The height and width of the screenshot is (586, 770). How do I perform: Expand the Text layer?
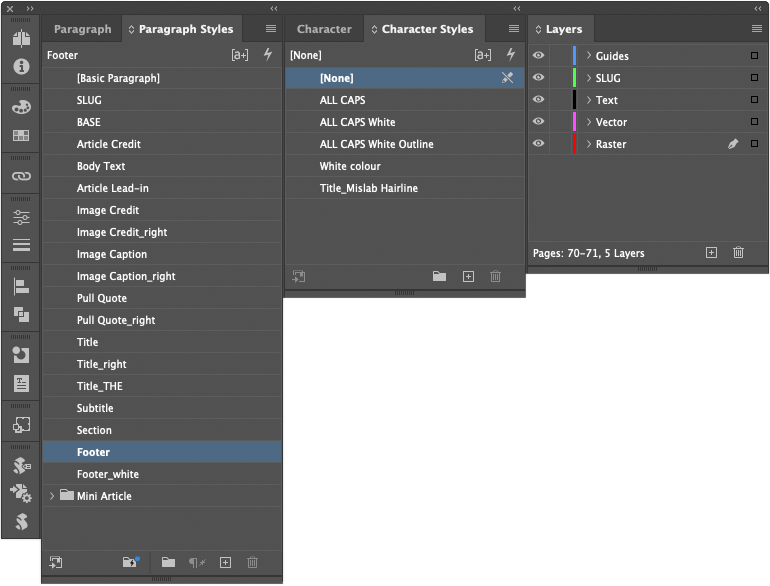pos(589,100)
